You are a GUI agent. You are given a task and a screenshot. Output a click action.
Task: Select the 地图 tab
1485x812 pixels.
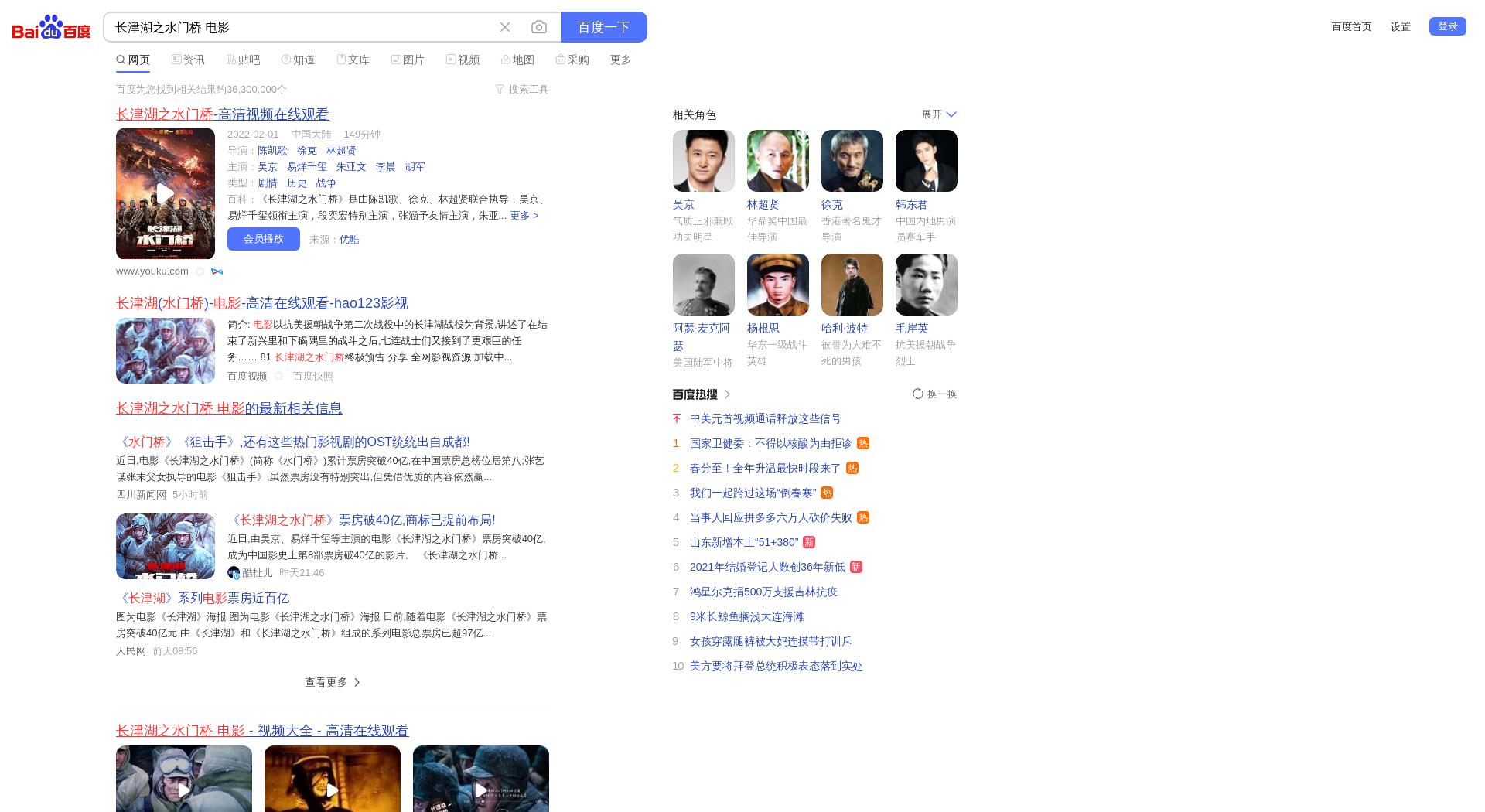click(517, 60)
